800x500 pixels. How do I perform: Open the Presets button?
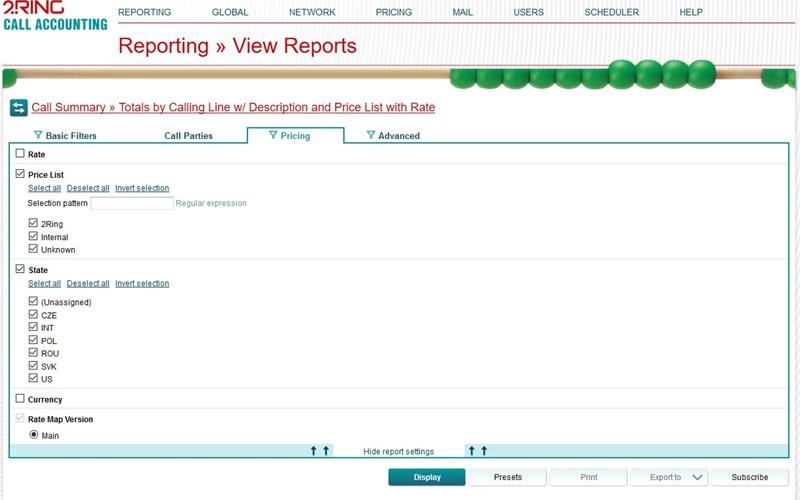(x=508, y=477)
